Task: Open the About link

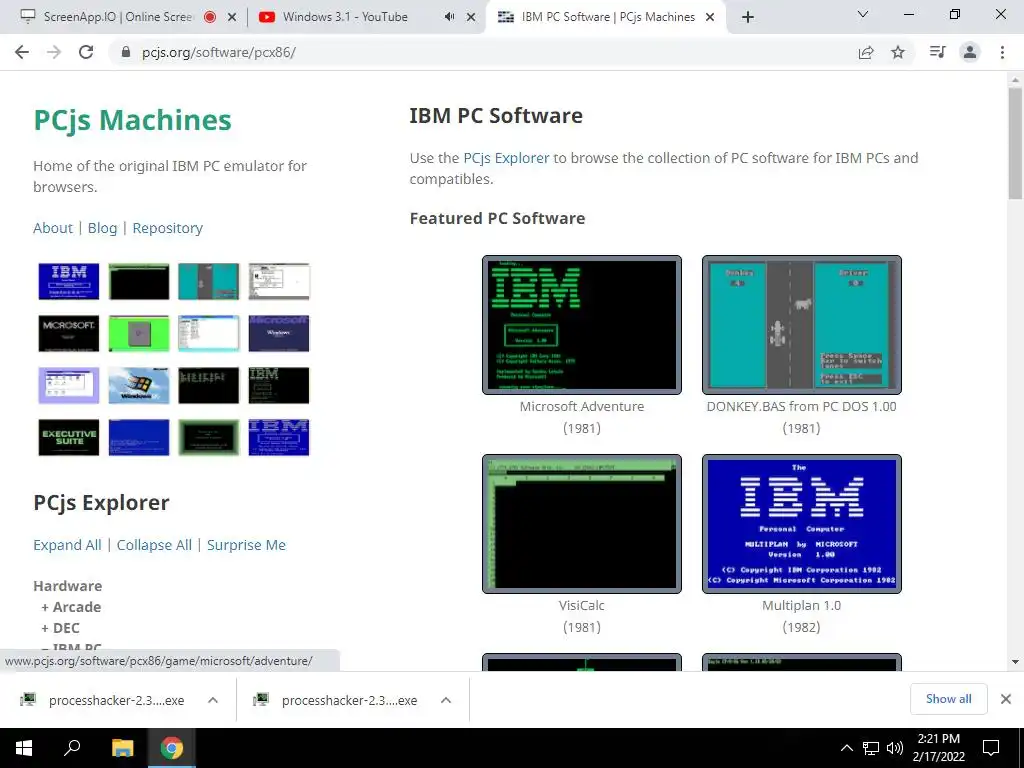Action: [53, 228]
